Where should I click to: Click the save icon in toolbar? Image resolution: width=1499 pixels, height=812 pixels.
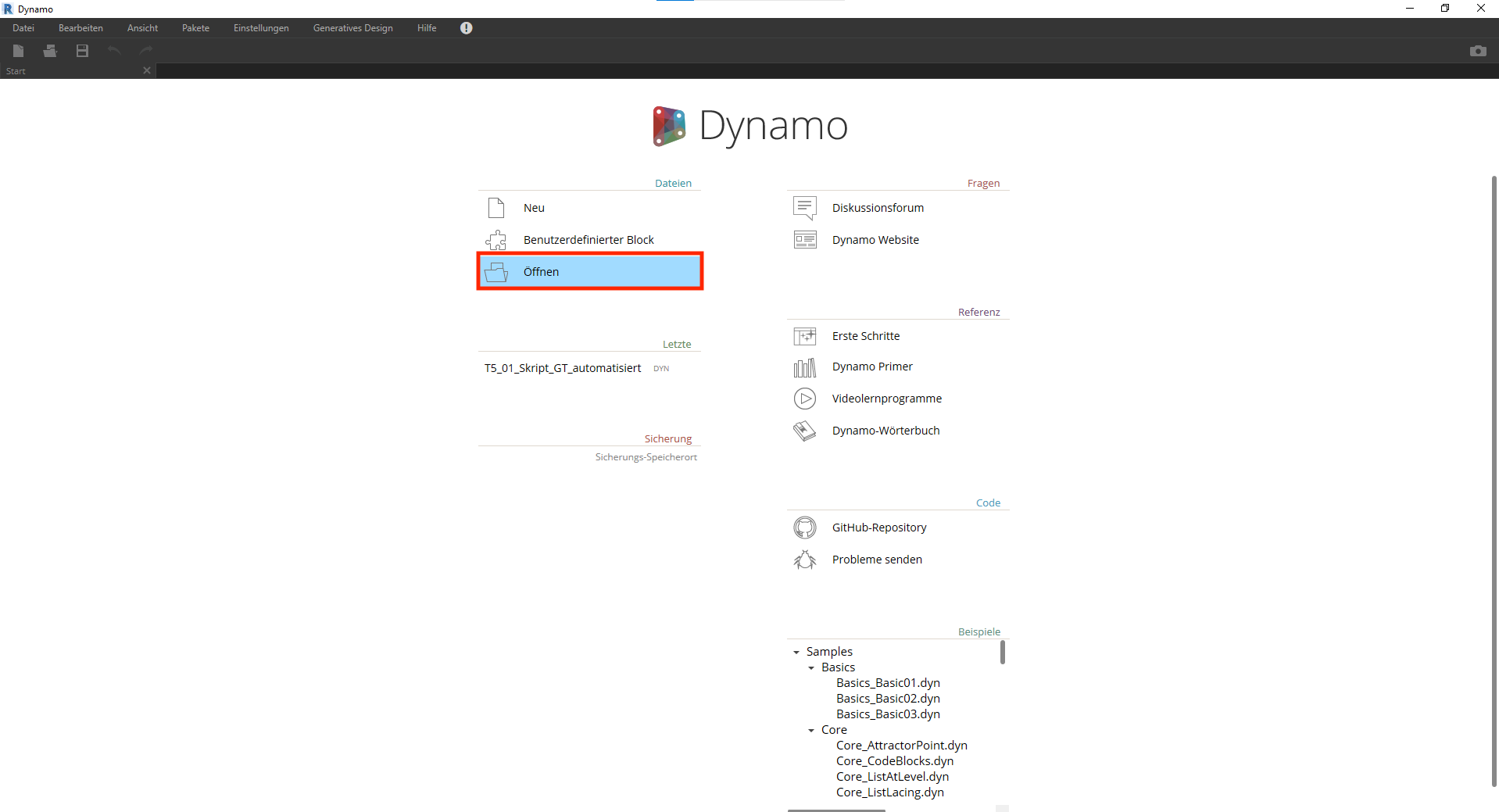(82, 51)
